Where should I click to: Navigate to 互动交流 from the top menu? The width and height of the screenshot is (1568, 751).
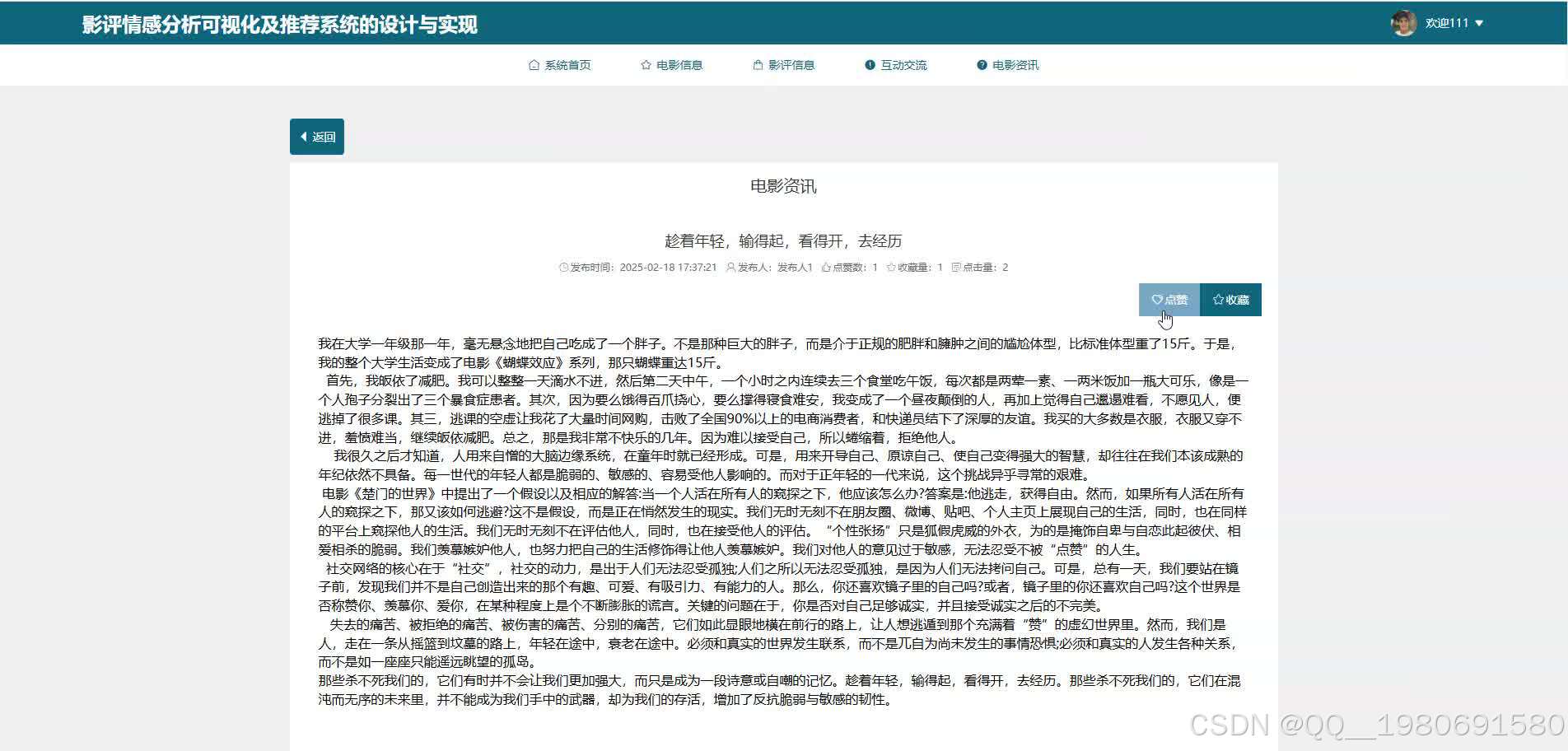[903, 64]
